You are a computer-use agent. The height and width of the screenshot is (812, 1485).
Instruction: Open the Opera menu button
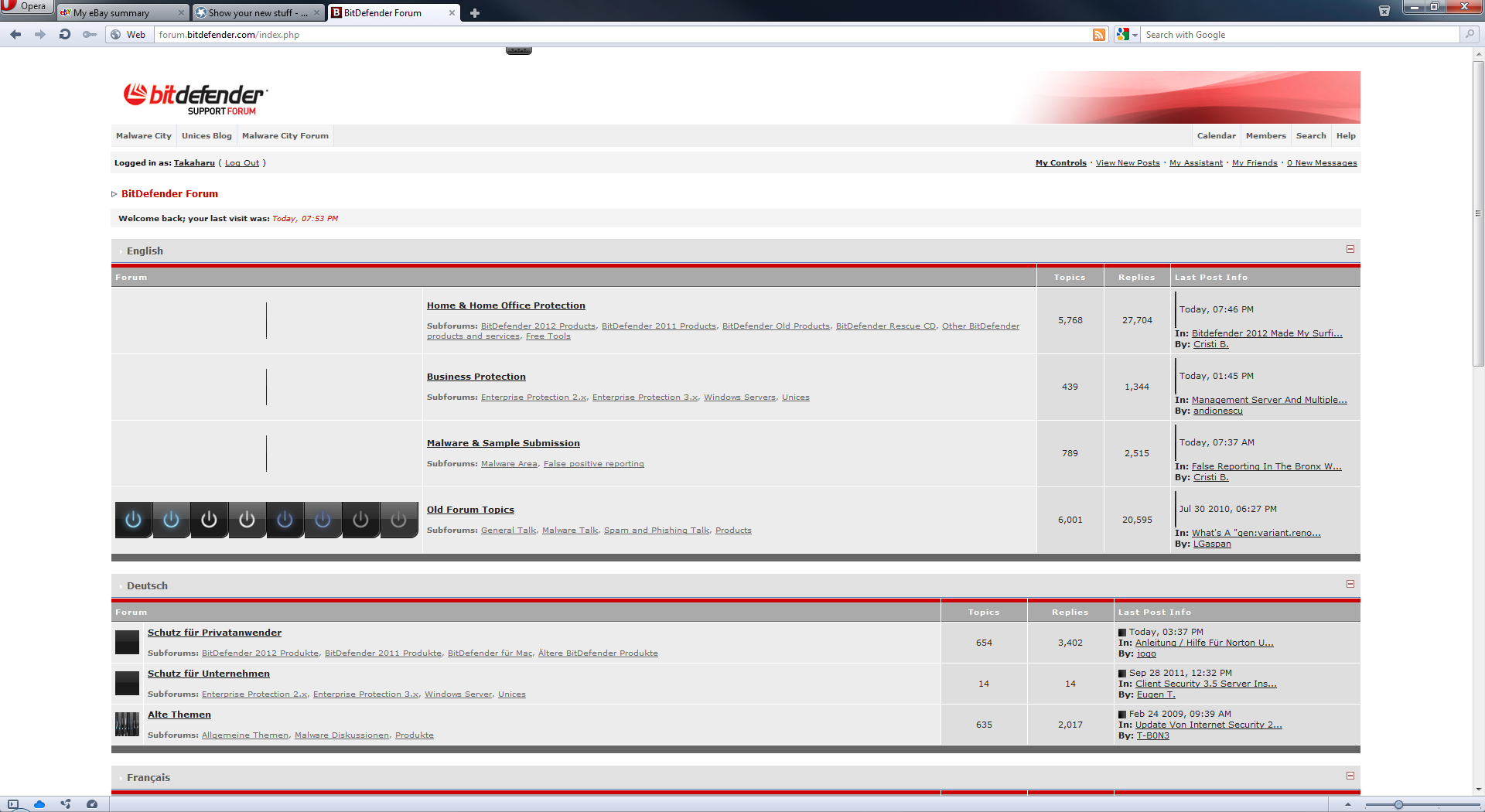[x=26, y=7]
